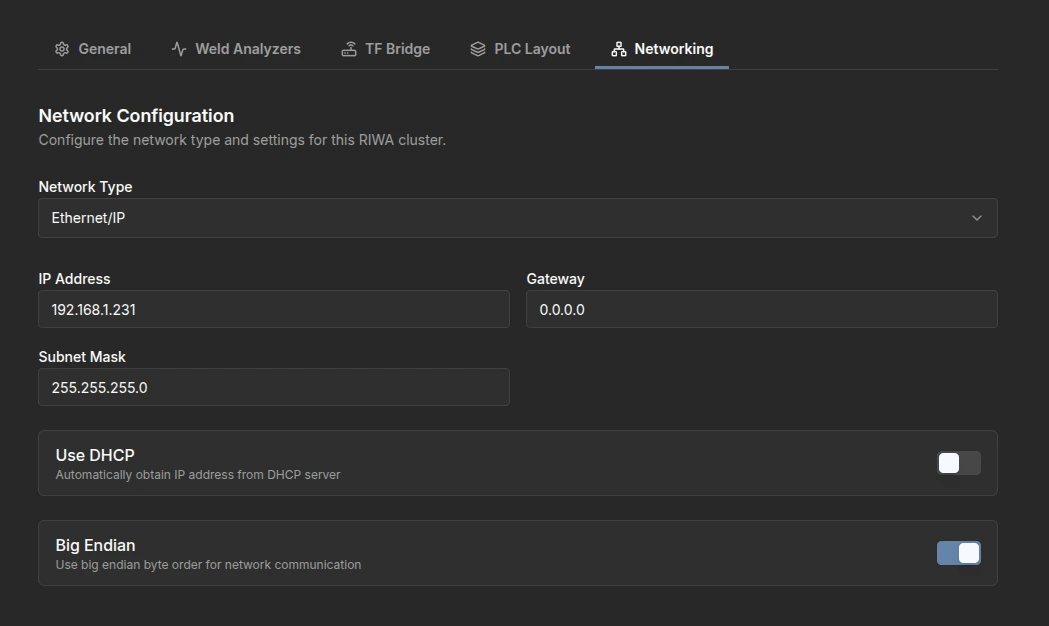
Task: Open the General tab
Action: point(92,49)
